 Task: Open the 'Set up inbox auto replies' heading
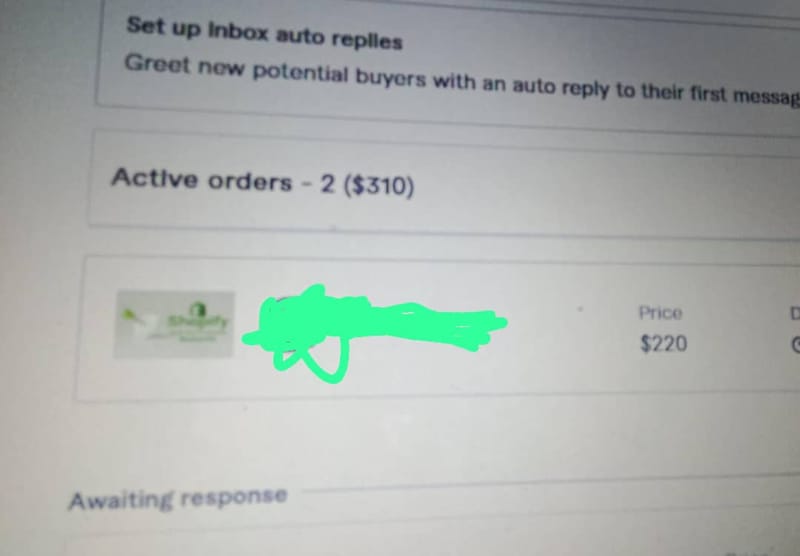[264, 33]
